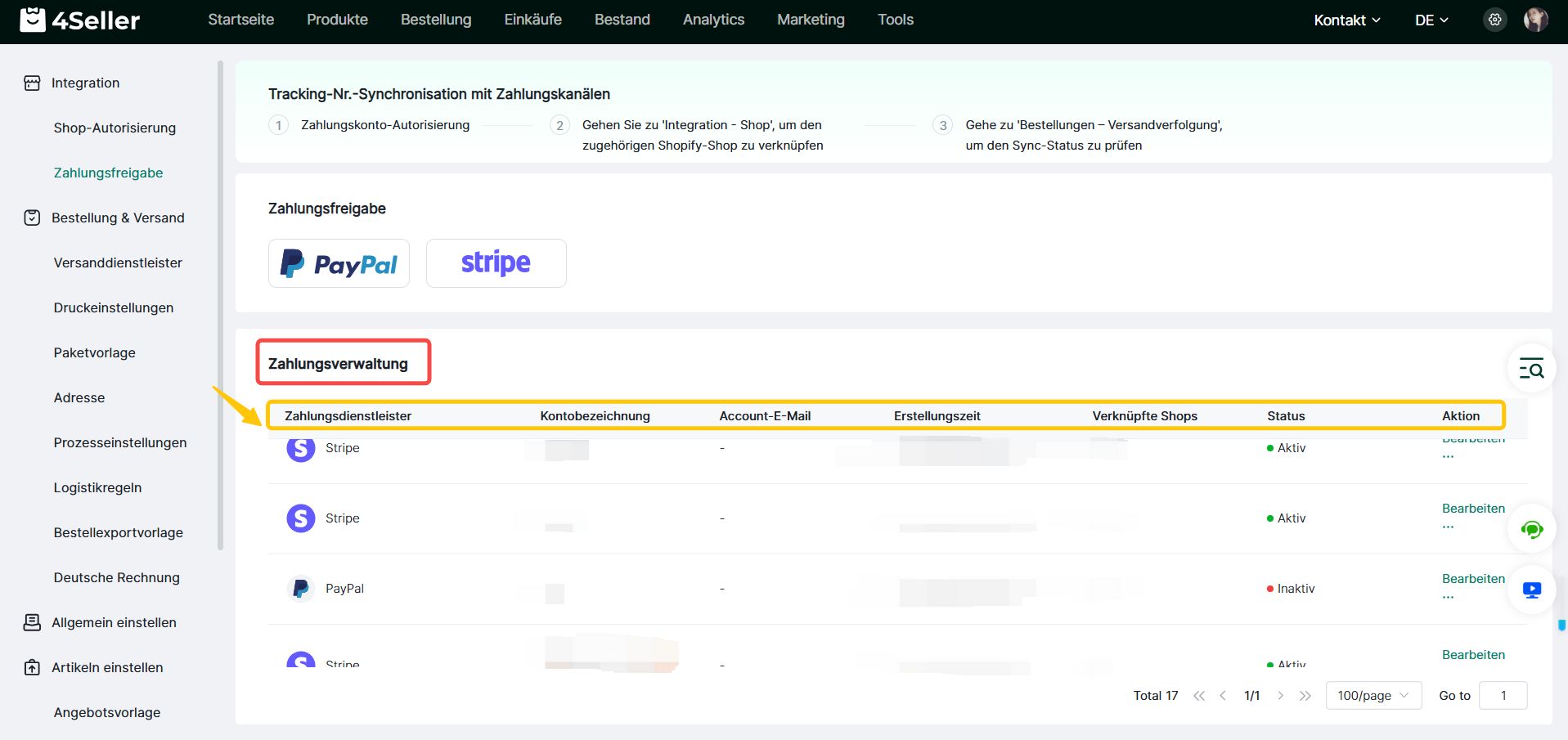Open the Analytics menu
The height and width of the screenshot is (740, 1568).
[x=713, y=20]
